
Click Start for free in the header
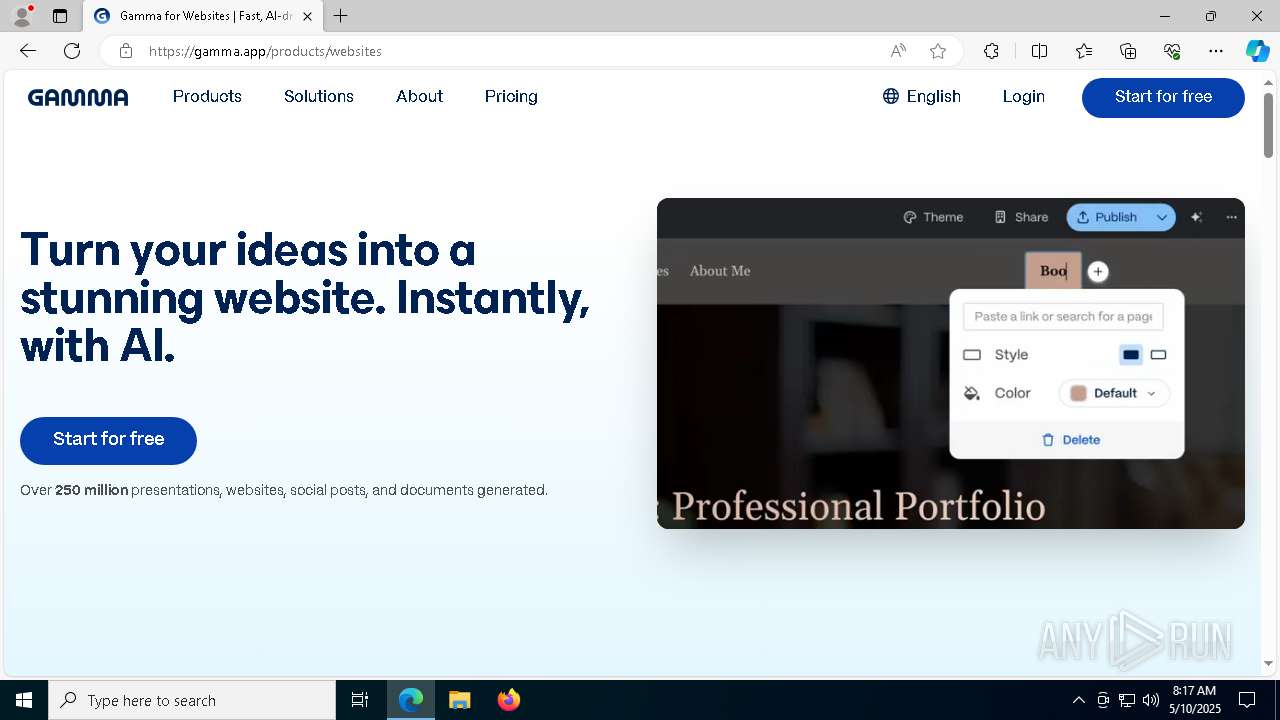[x=1163, y=97]
